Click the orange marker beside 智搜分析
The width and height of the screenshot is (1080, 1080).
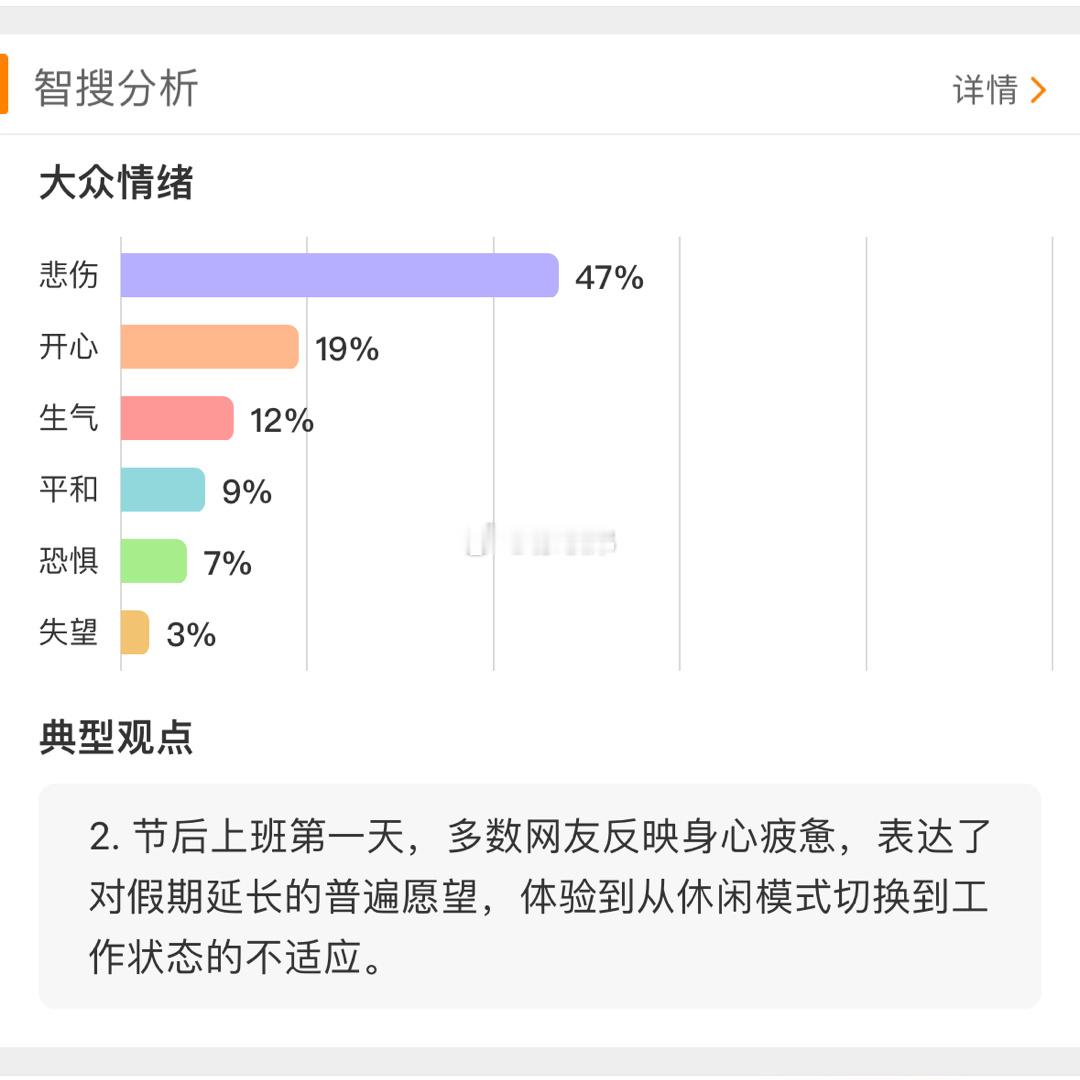3,84
